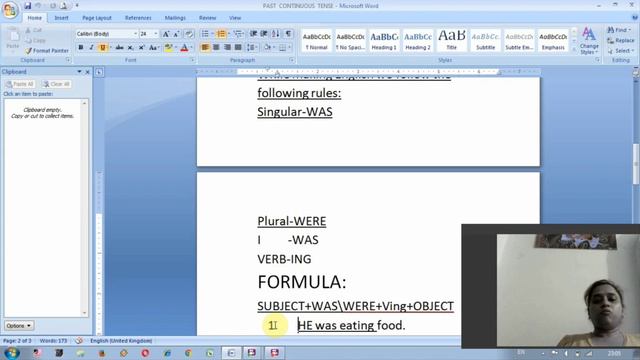This screenshot has width=640, height=360.
Task: Increase the paragraph indent
Action: (x=264, y=34)
